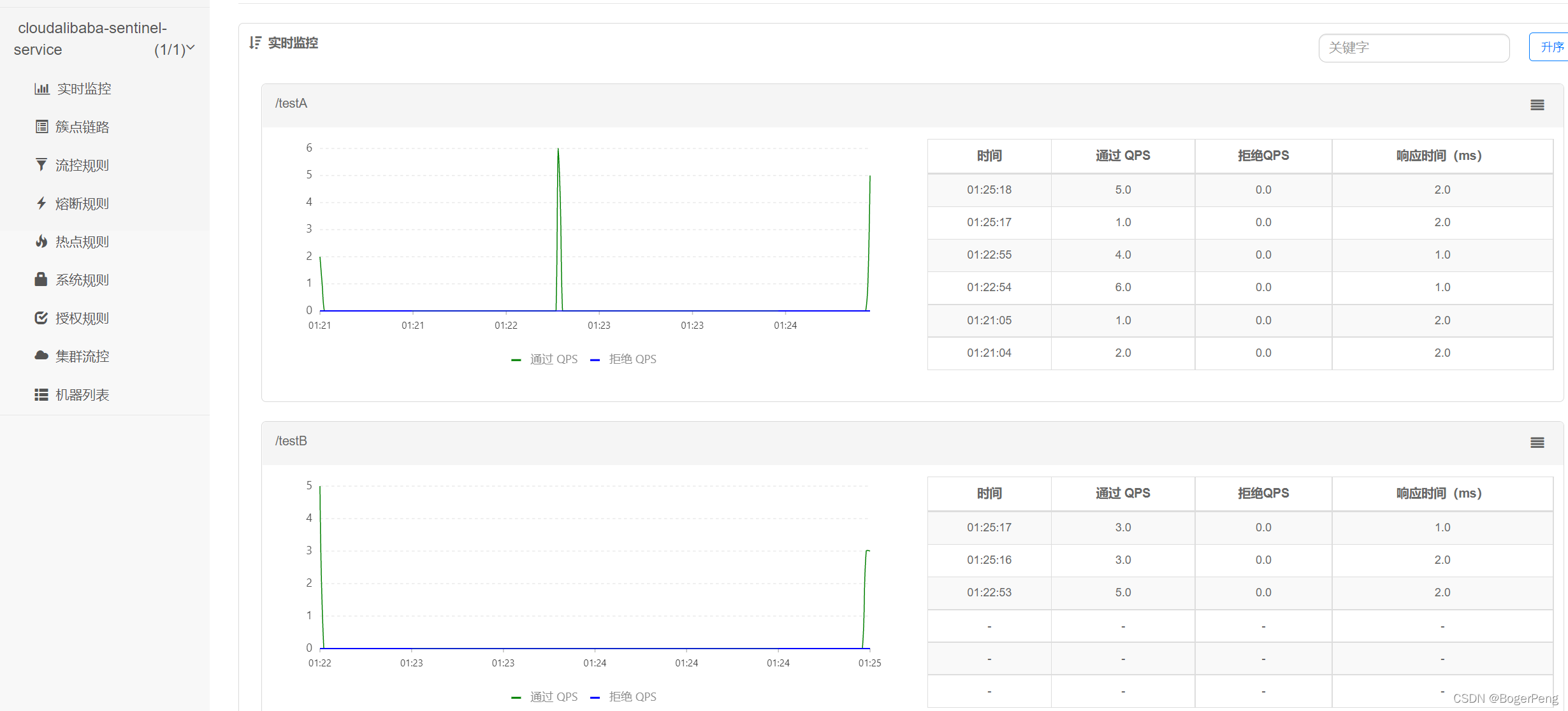1568x711 pixels.
Task: Open the /testB panel hamburger menu
Action: point(1537,443)
